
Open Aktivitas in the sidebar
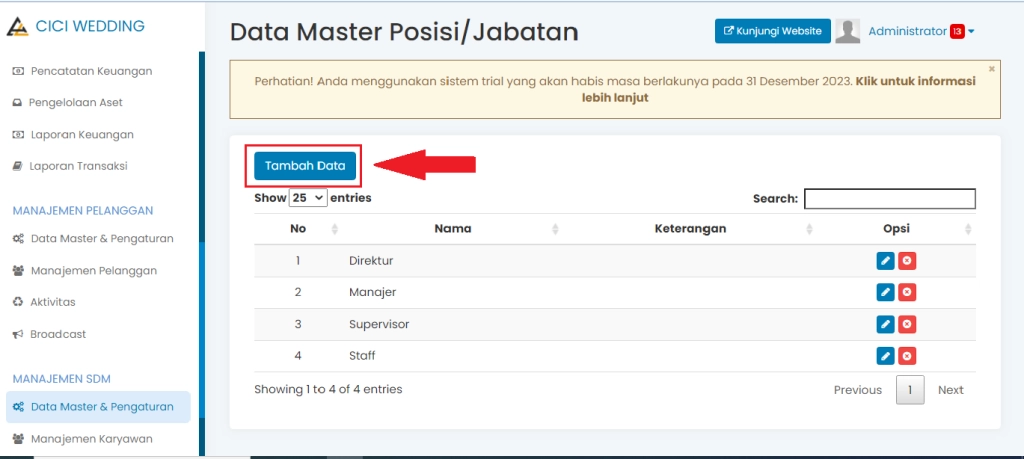44,302
